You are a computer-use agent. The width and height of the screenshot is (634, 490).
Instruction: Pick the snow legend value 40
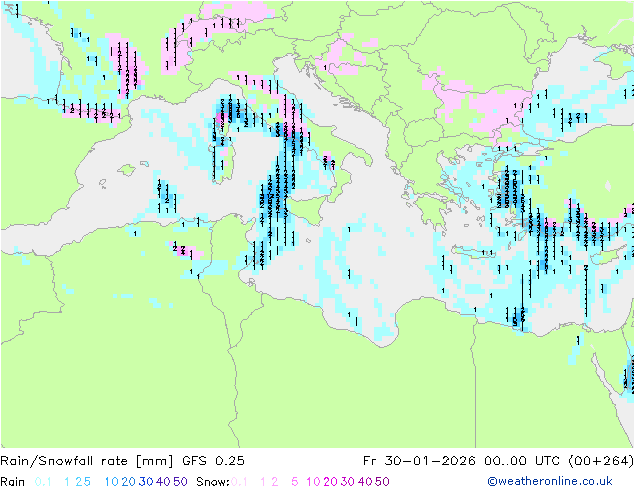coord(365,482)
